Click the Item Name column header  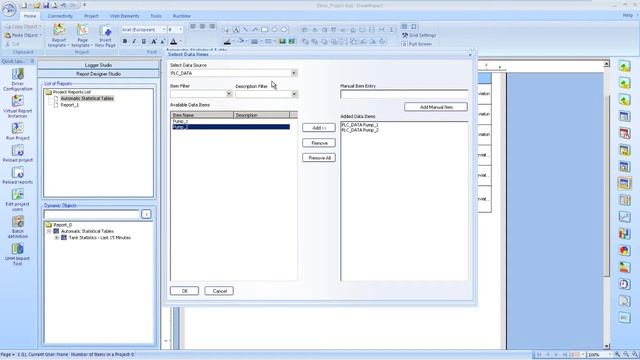(x=202, y=115)
